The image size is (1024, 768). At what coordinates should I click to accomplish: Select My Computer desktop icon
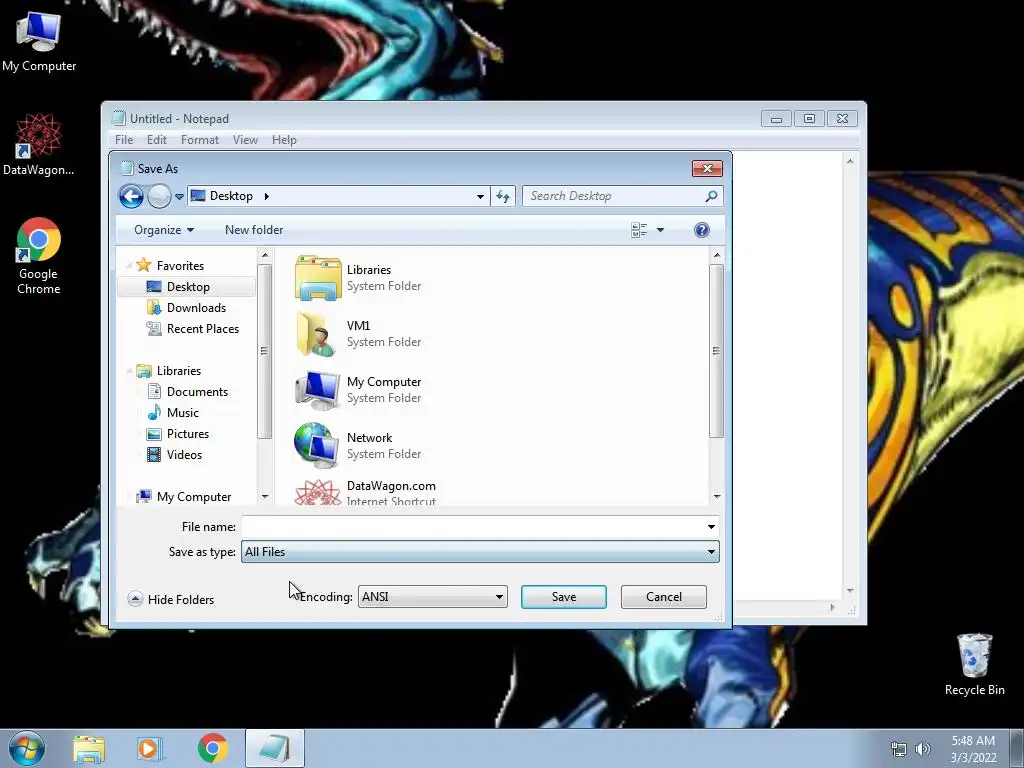(x=39, y=40)
